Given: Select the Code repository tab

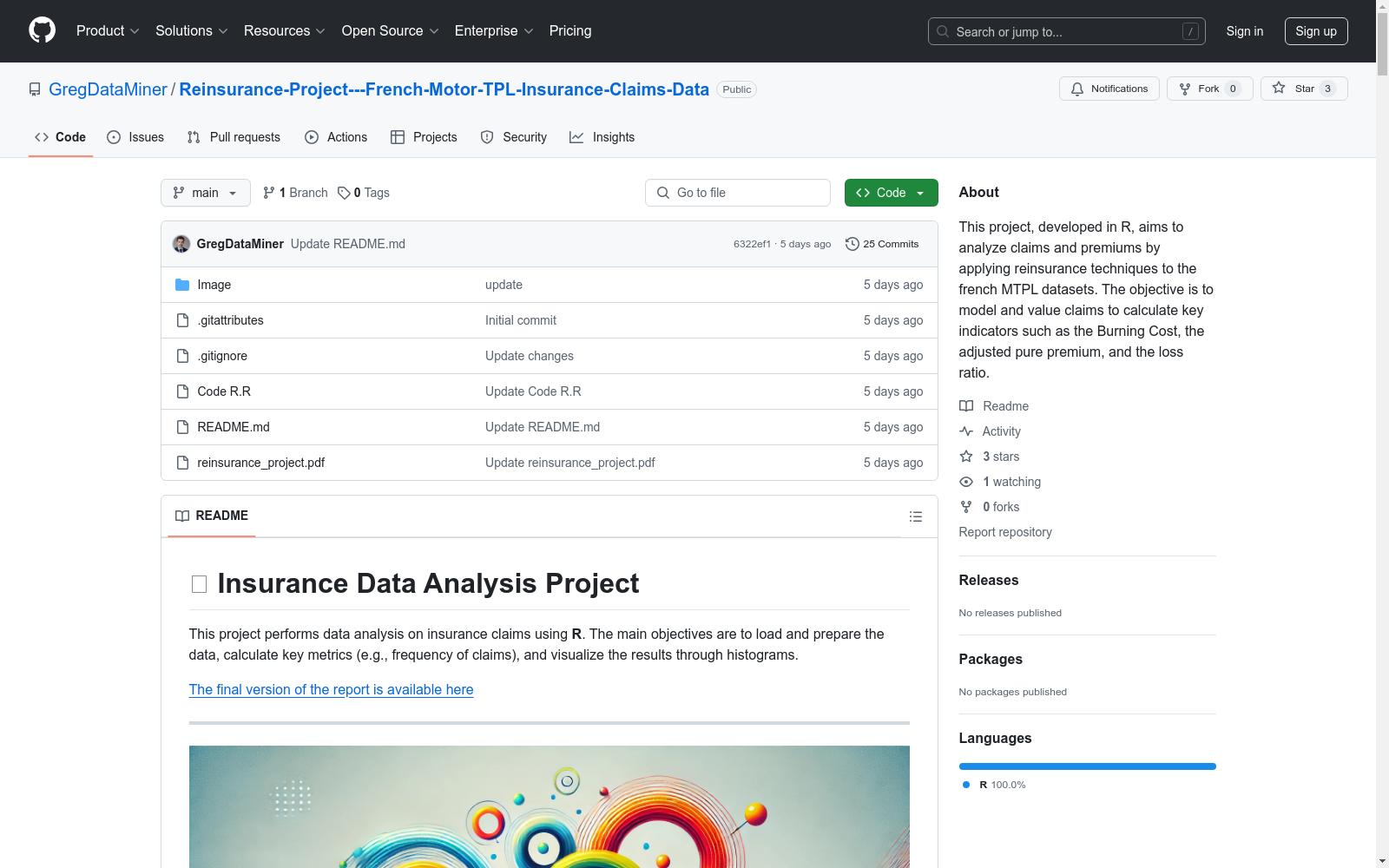Looking at the screenshot, I should (61, 137).
